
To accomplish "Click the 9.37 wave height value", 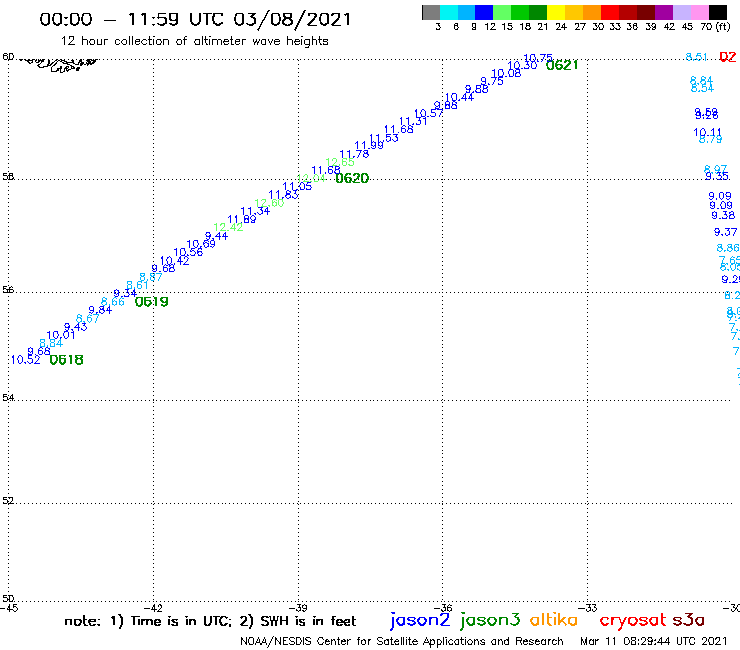I will [x=725, y=232].
